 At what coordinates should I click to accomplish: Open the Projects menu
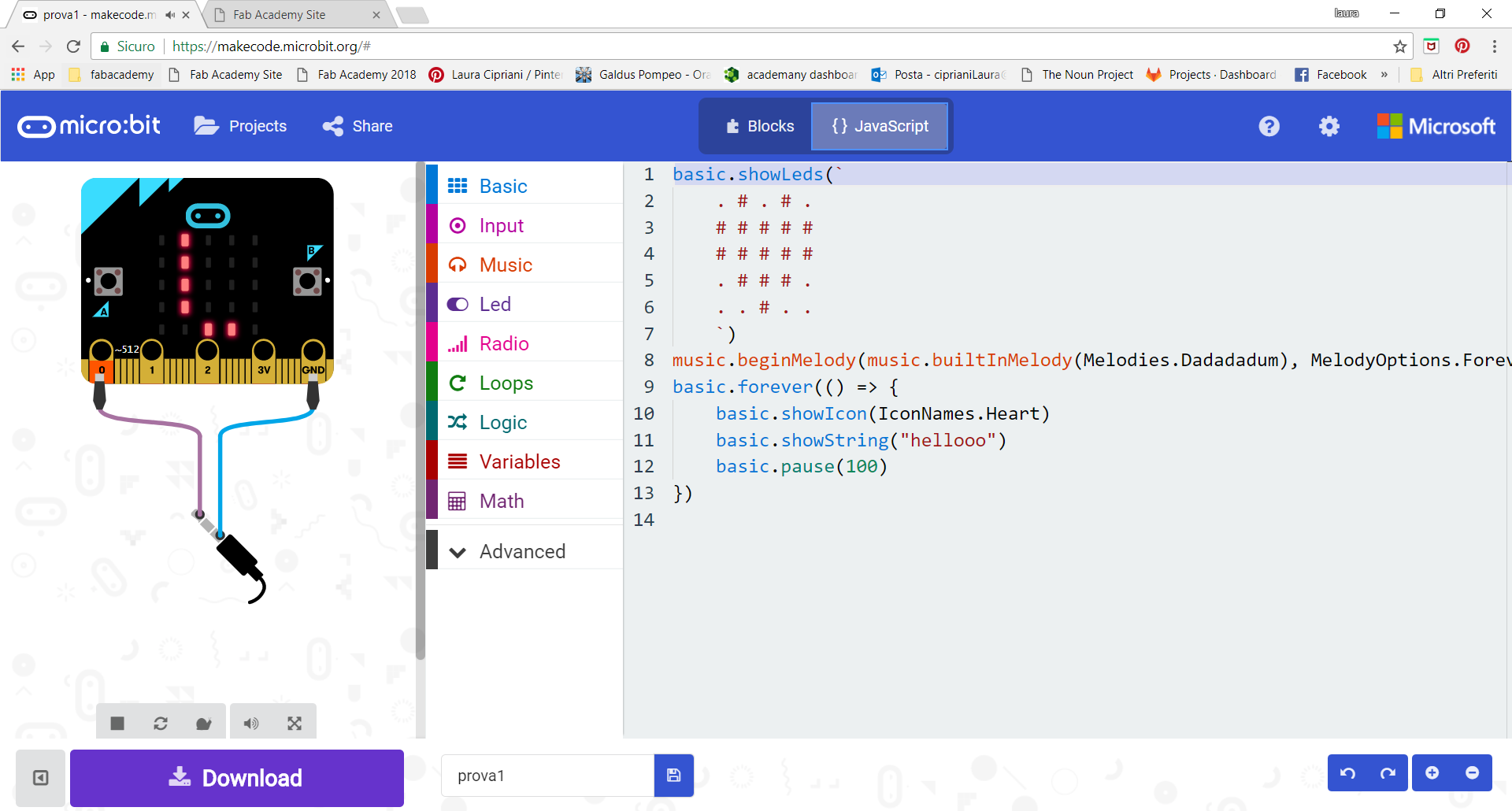(240, 126)
